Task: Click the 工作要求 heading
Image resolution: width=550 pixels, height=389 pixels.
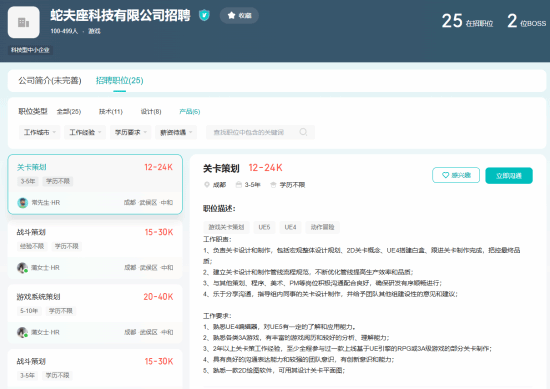Action: tap(217, 316)
